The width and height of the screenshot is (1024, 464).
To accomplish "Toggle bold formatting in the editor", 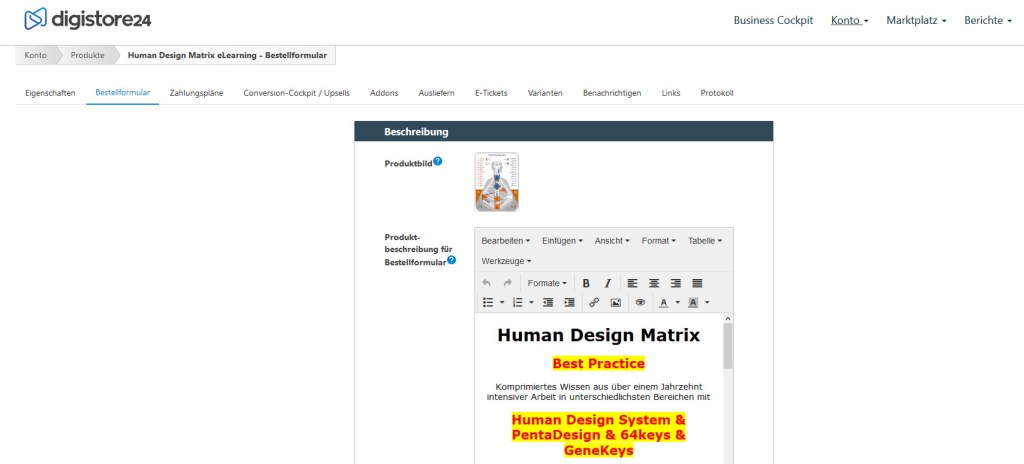I will coord(586,283).
